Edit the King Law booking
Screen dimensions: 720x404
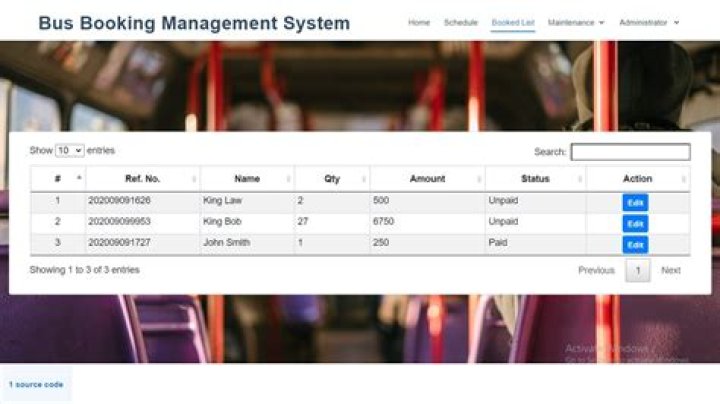click(635, 203)
